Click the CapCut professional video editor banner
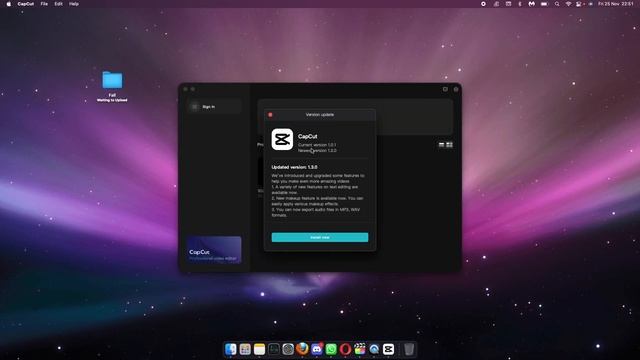 (214, 249)
